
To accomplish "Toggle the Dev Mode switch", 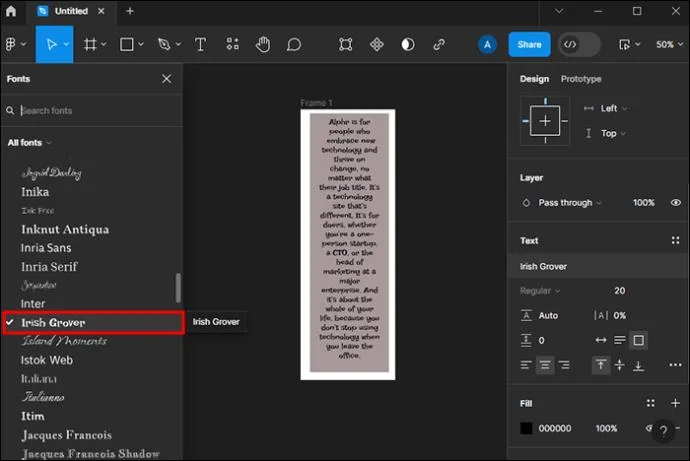I will pos(579,44).
